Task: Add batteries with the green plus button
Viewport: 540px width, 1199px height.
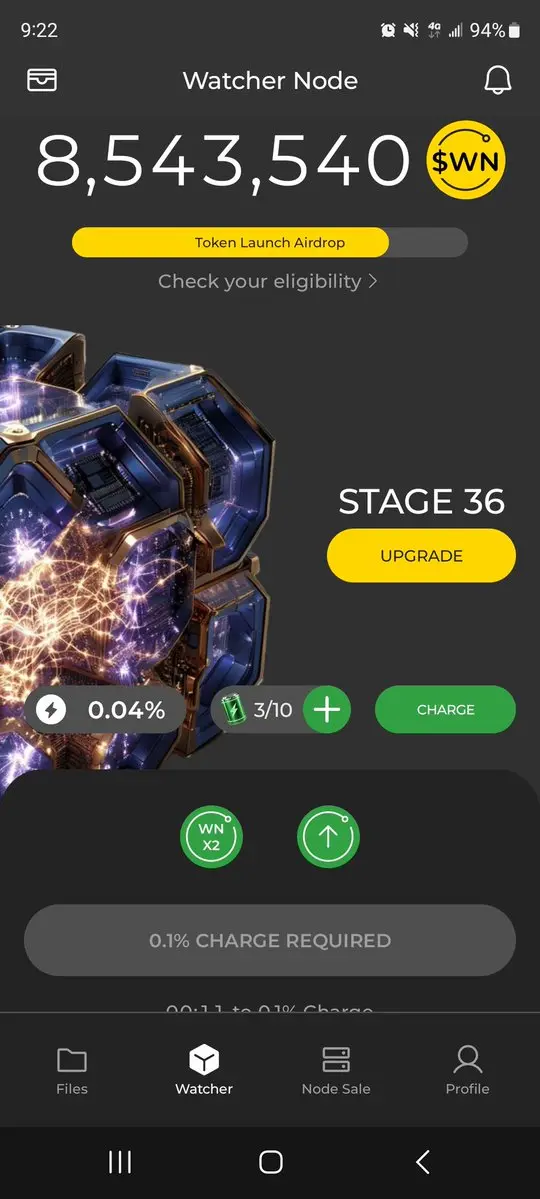Action: [x=327, y=710]
